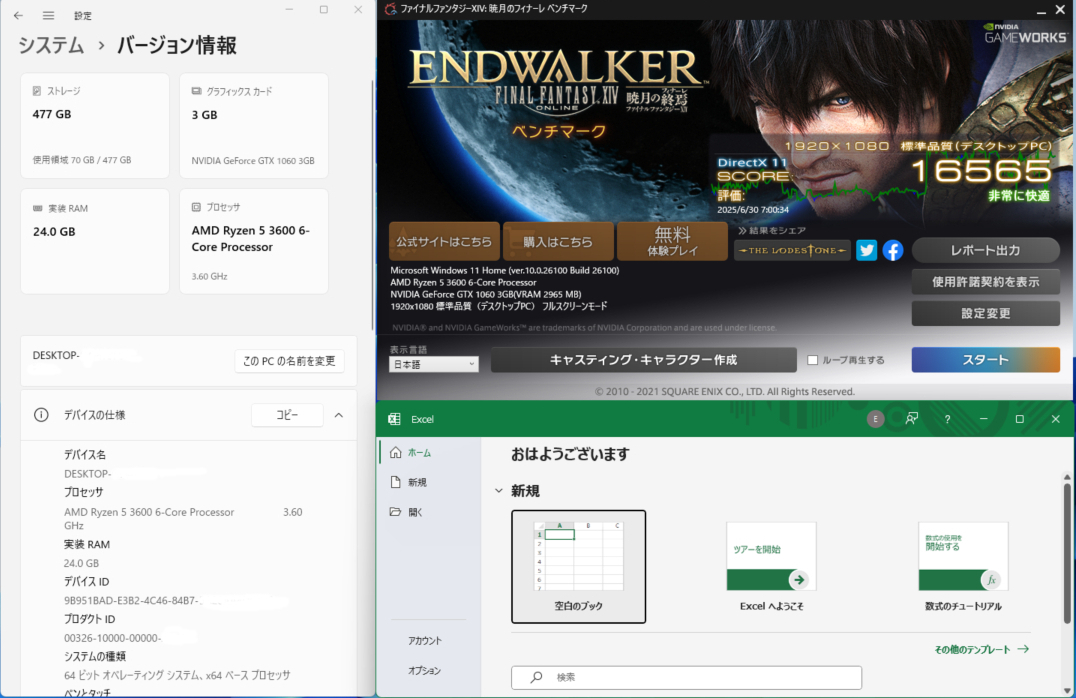Viewport: 1076px width, 698px height.
Task: Click the 無料体験プレイ button
Action: 672,241
